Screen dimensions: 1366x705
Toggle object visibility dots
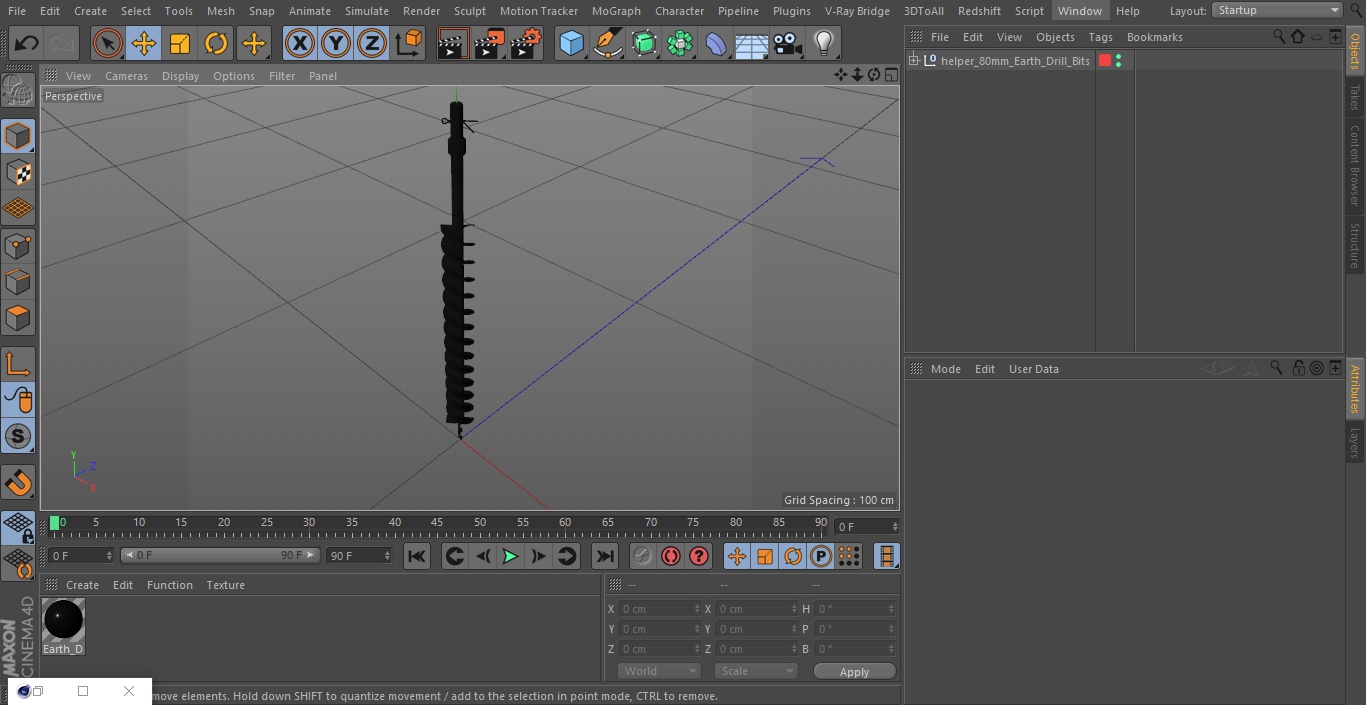1118,61
